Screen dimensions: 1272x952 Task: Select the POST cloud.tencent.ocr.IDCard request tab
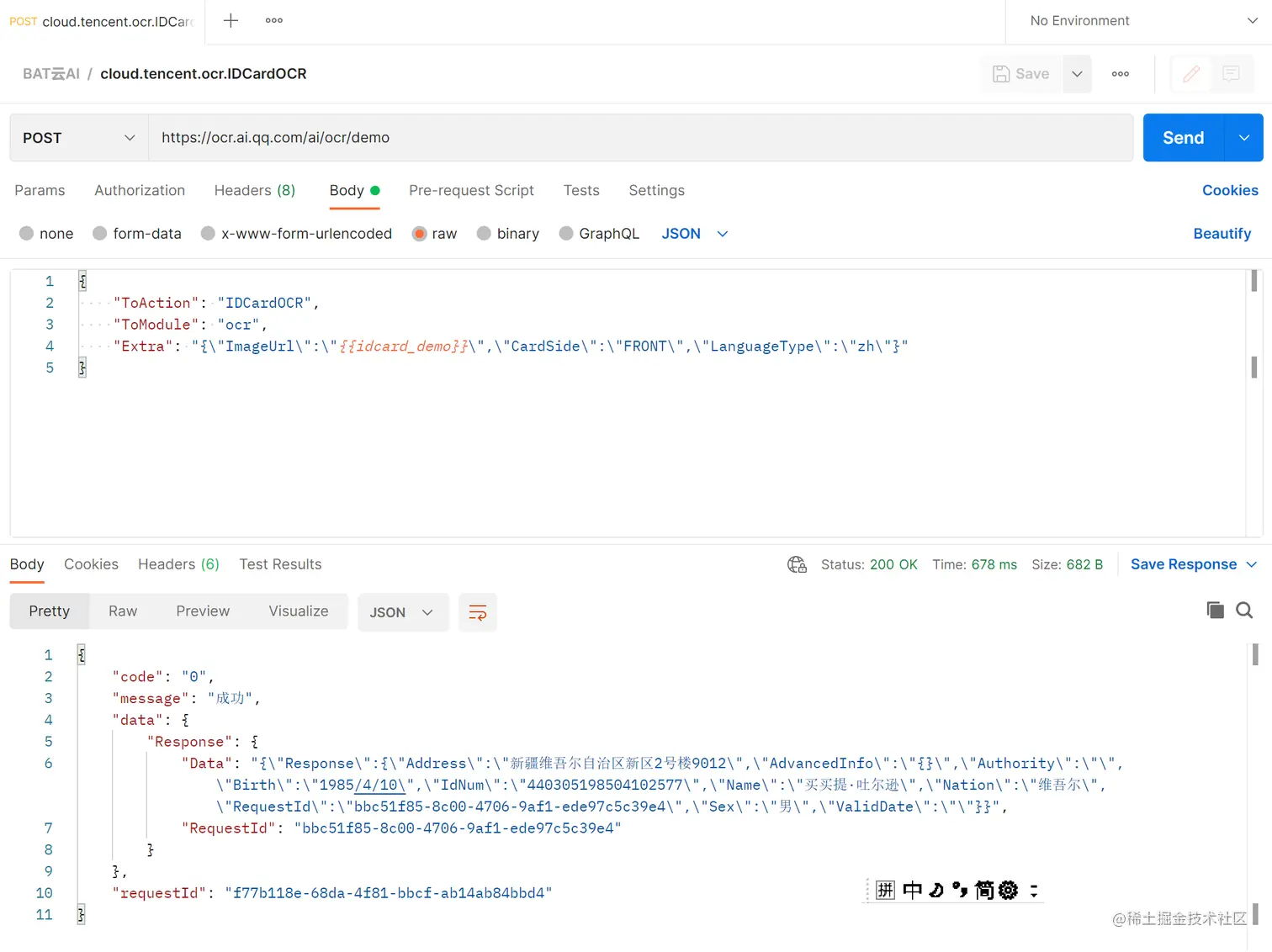(101, 21)
